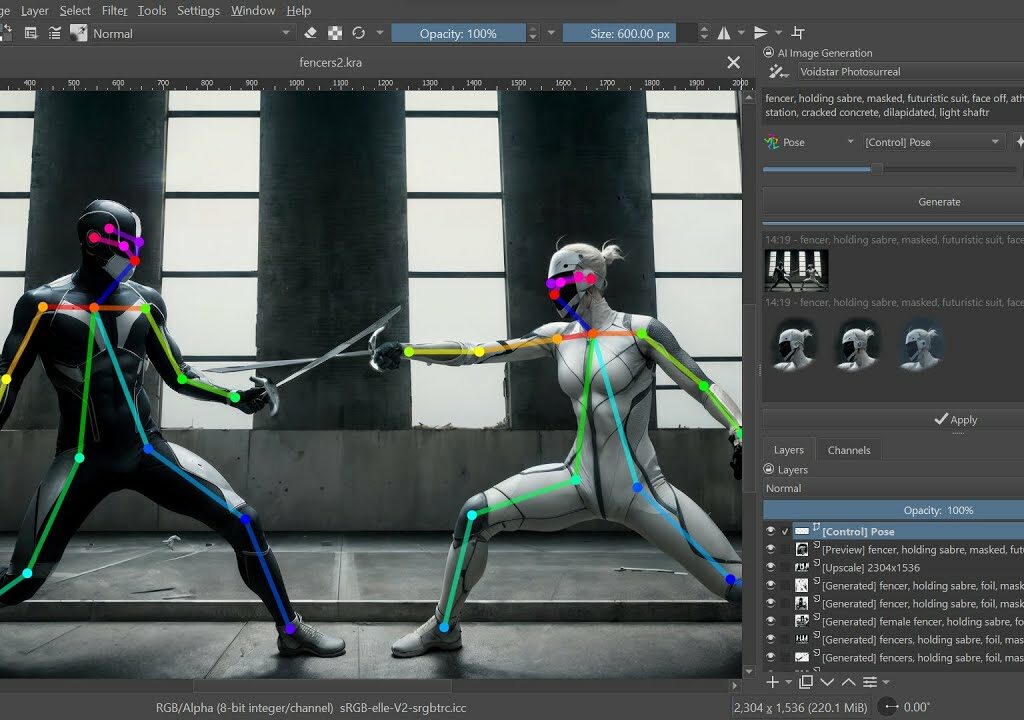Image resolution: width=1024 pixels, height=720 pixels.
Task: Select the two-fencers generated result thumbnail
Action: (x=796, y=270)
